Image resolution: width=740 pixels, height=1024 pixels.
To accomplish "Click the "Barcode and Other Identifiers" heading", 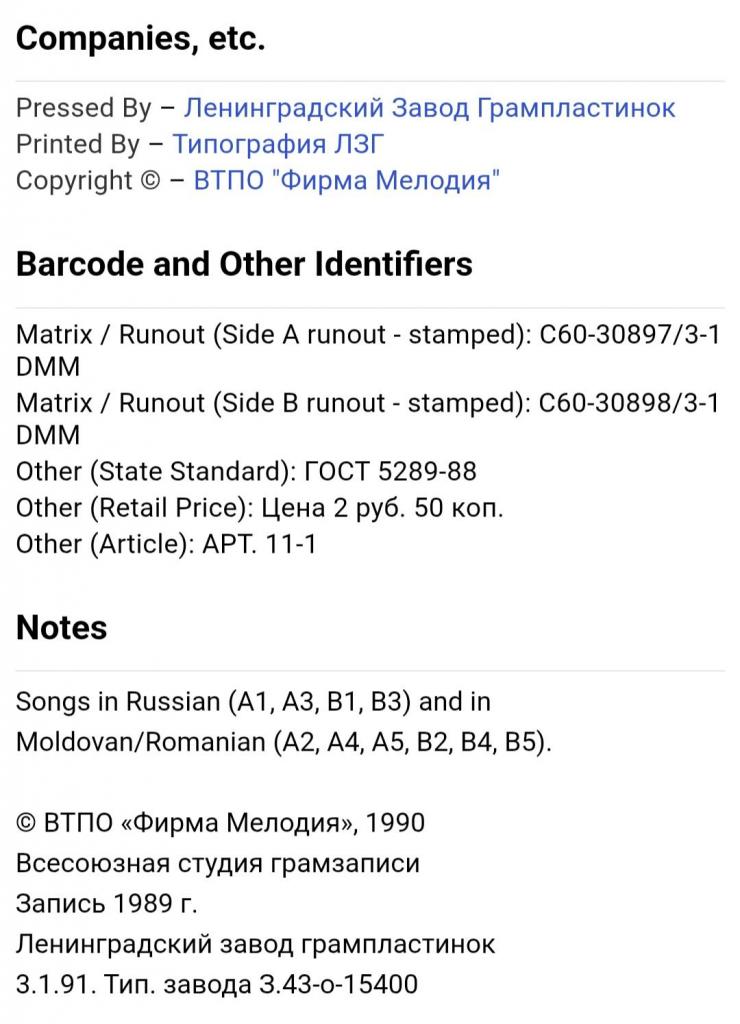I will [x=244, y=264].
